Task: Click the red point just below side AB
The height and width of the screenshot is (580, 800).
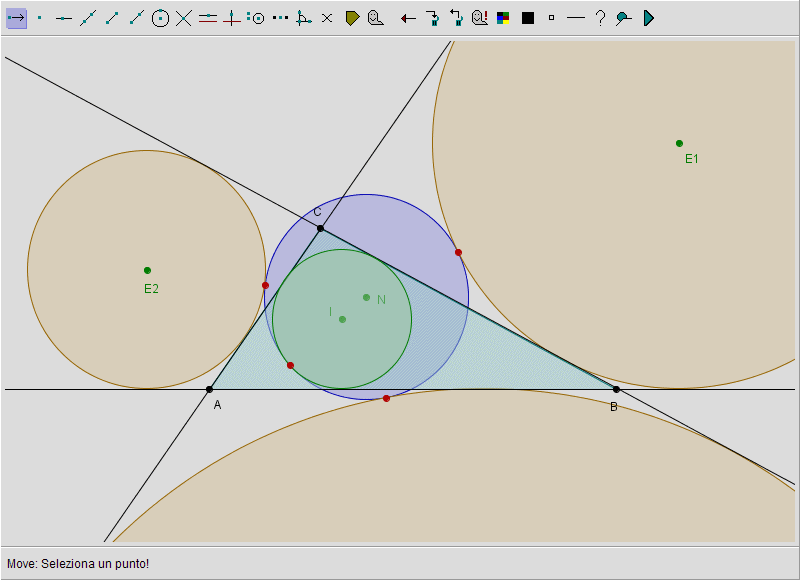Action: click(386, 398)
